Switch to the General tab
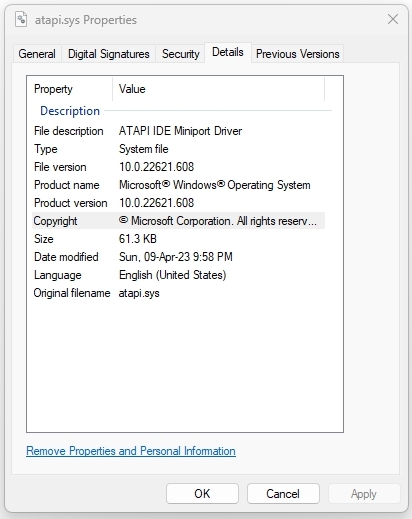 pos(37,54)
